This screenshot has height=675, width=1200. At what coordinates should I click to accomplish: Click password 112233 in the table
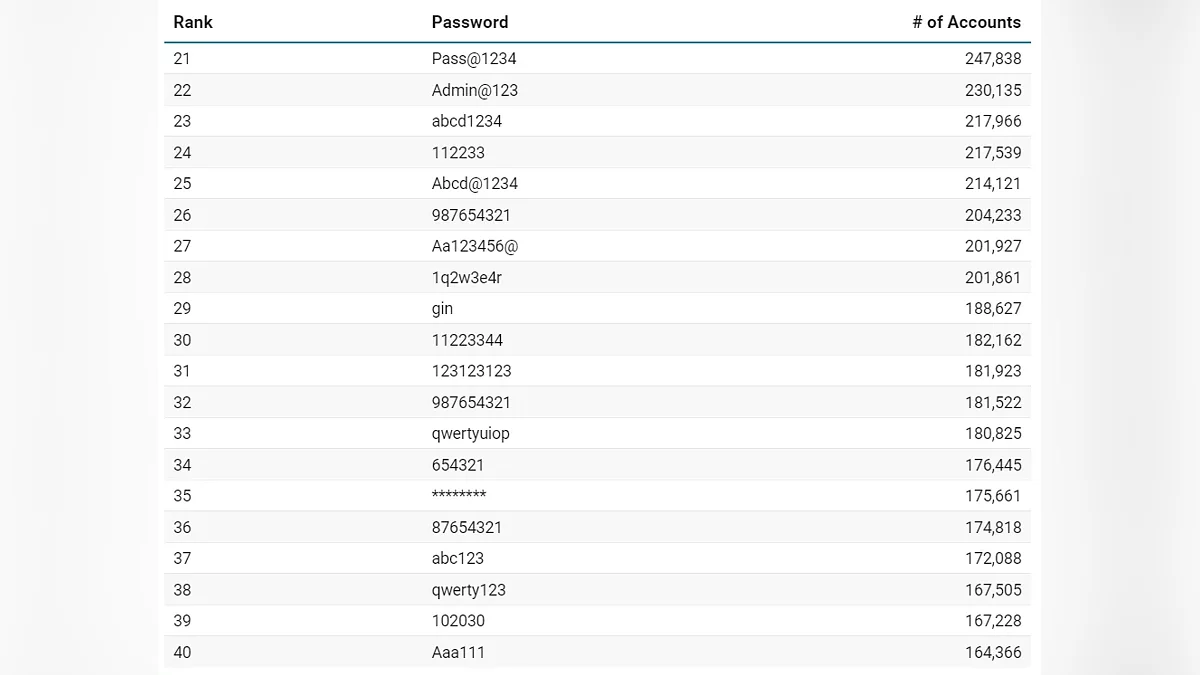pyautogui.click(x=457, y=153)
